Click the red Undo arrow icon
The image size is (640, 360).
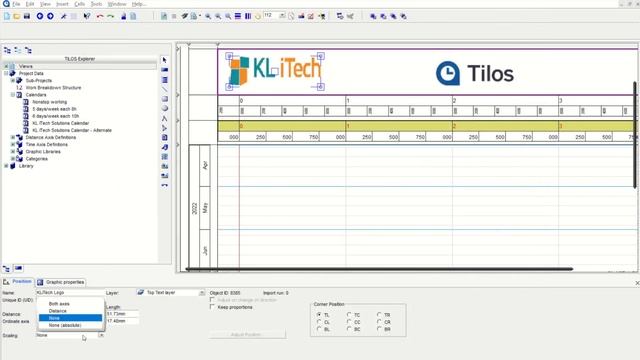point(100,16)
